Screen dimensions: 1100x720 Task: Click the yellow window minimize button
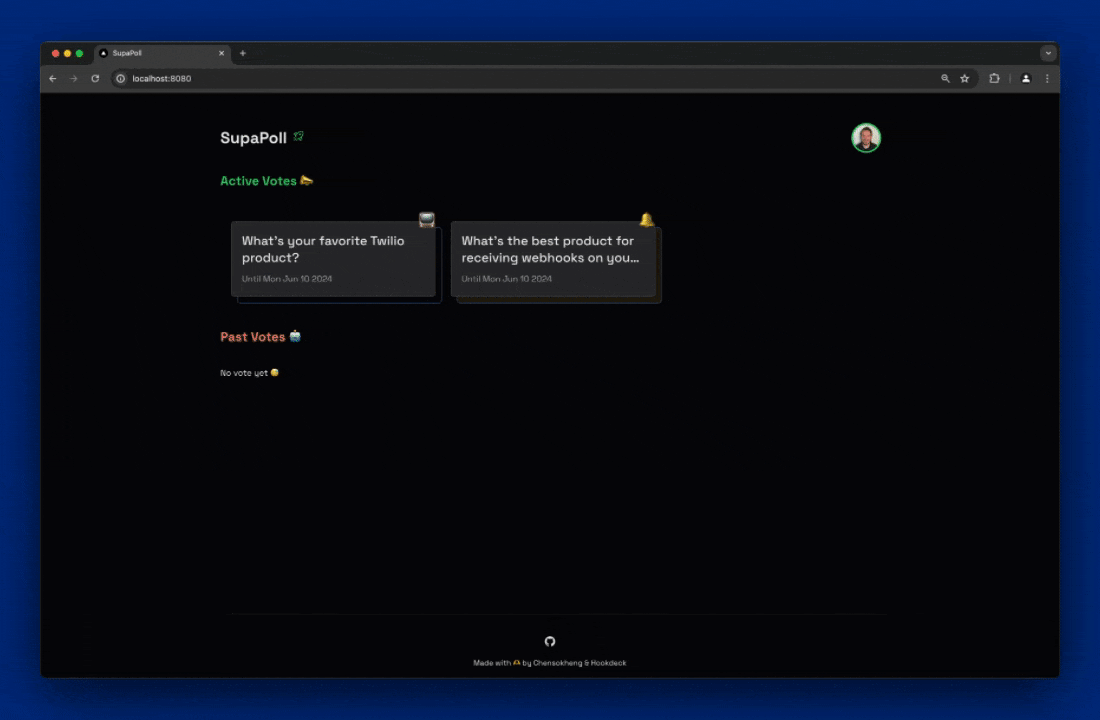pyautogui.click(x=67, y=53)
